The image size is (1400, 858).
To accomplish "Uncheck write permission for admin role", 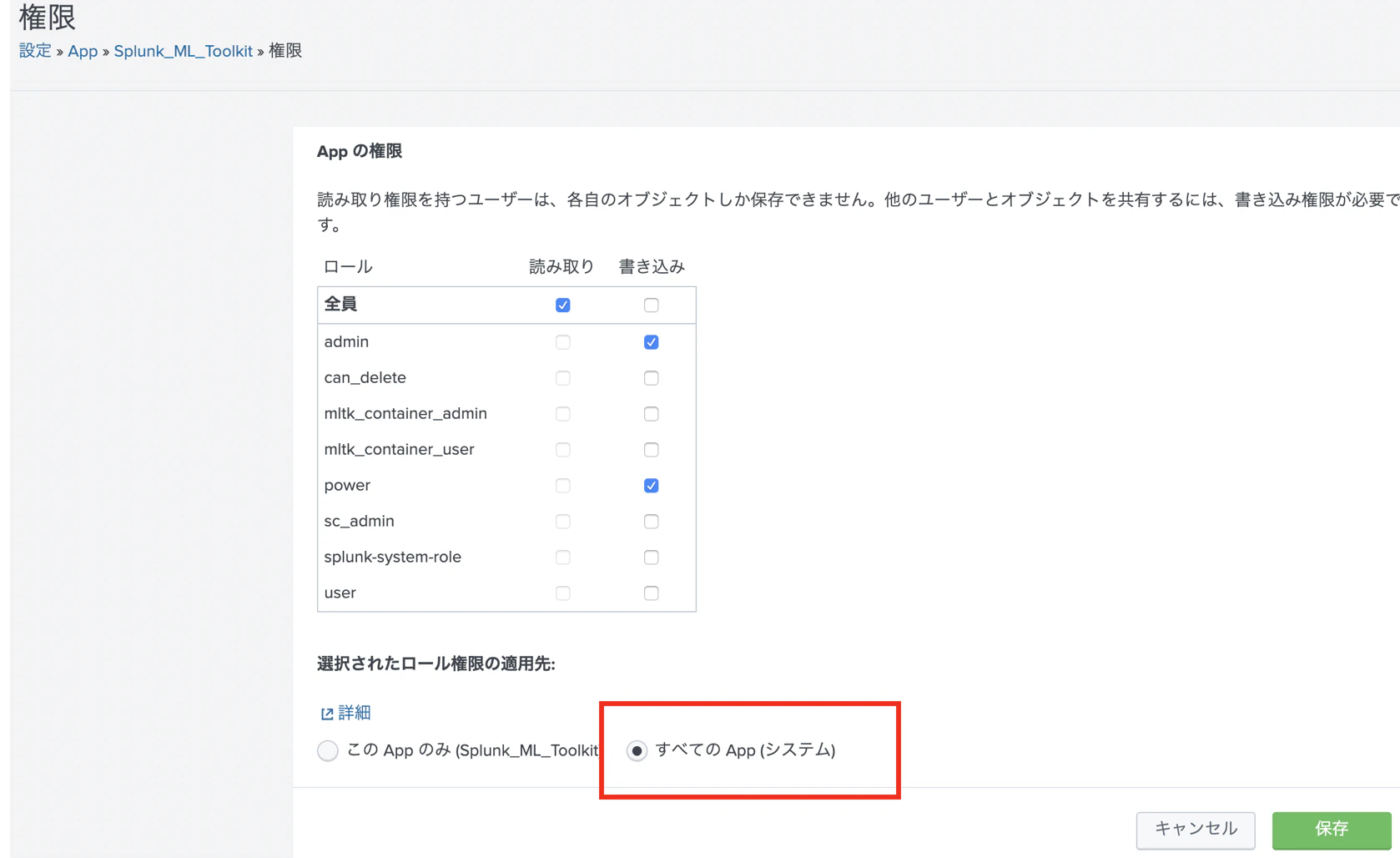I will click(x=652, y=342).
